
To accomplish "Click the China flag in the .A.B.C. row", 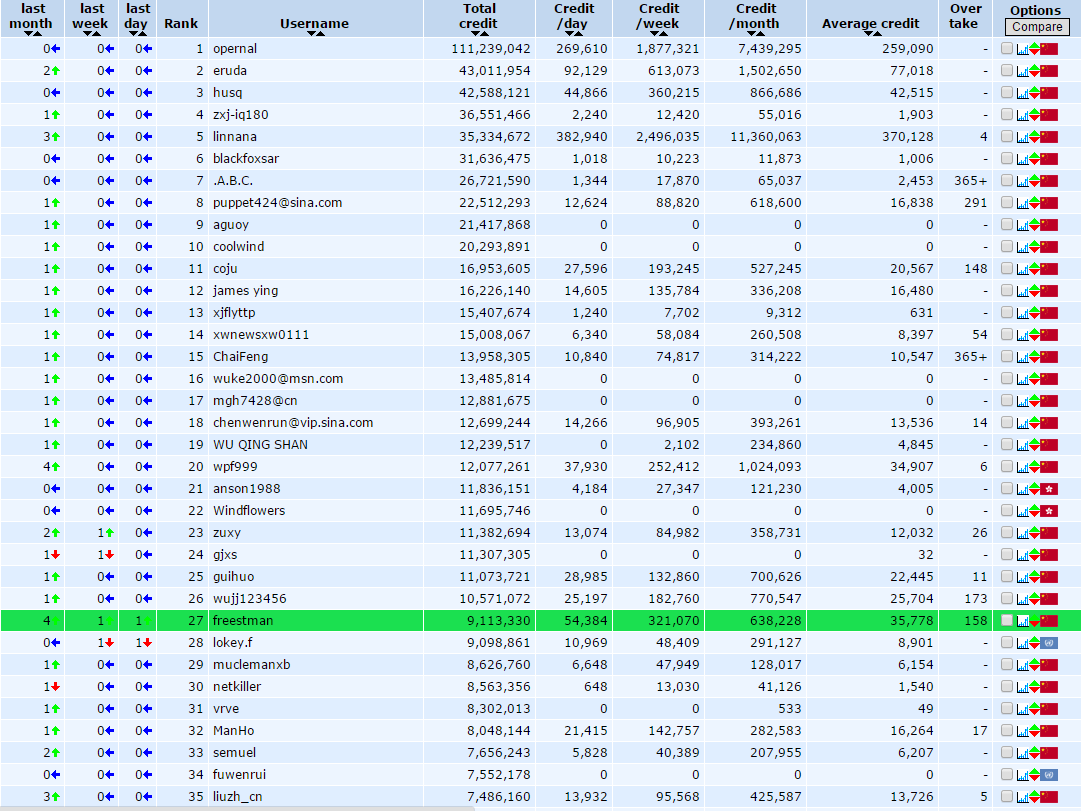I will 1049,181.
